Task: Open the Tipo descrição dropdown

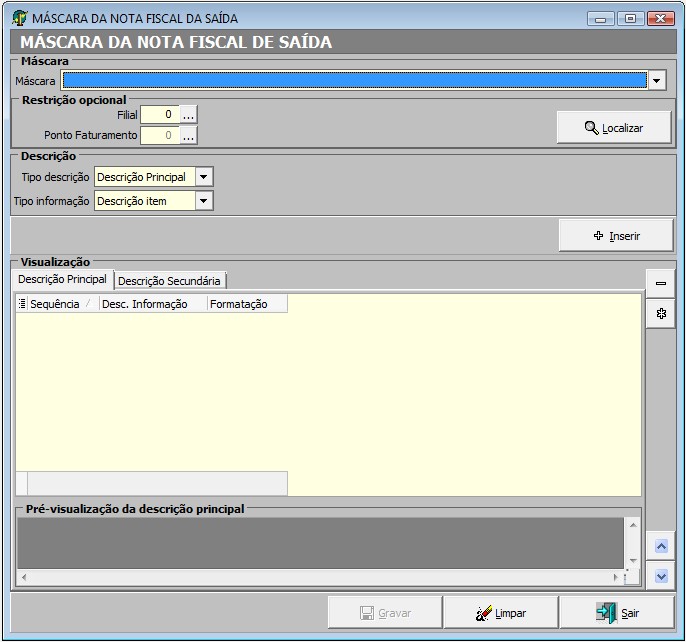Action: pyautogui.click(x=204, y=177)
